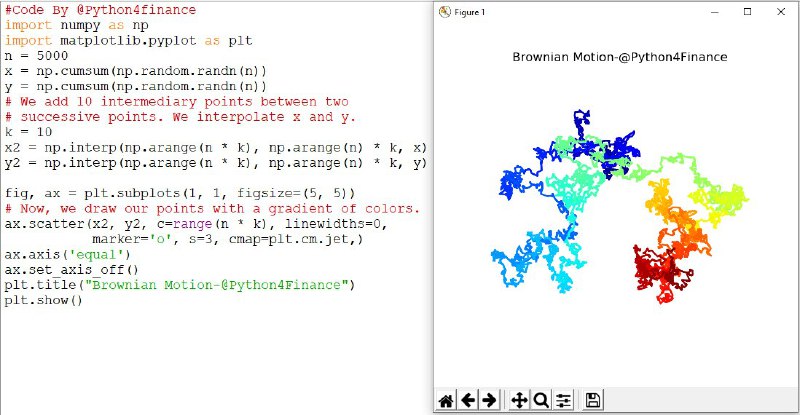Activate the Pan axes tool
800x415 pixels.
519,400
